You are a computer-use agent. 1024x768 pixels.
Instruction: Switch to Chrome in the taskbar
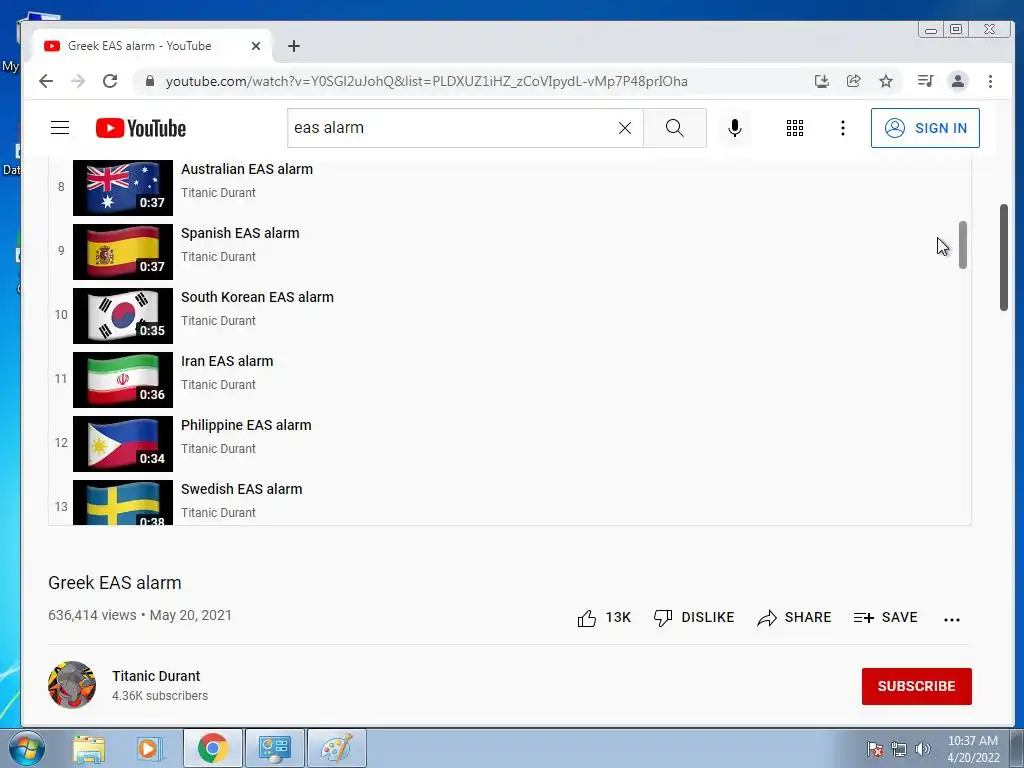point(212,748)
